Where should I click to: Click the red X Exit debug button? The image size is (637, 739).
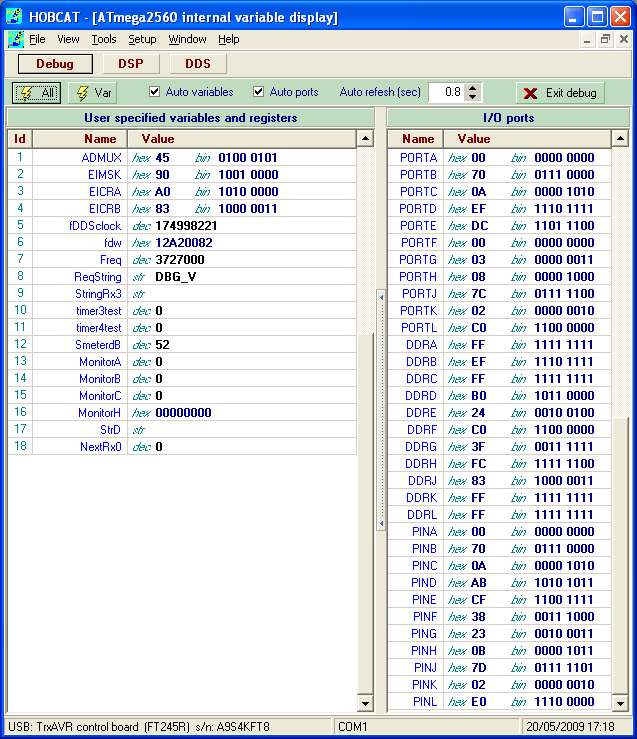point(560,92)
